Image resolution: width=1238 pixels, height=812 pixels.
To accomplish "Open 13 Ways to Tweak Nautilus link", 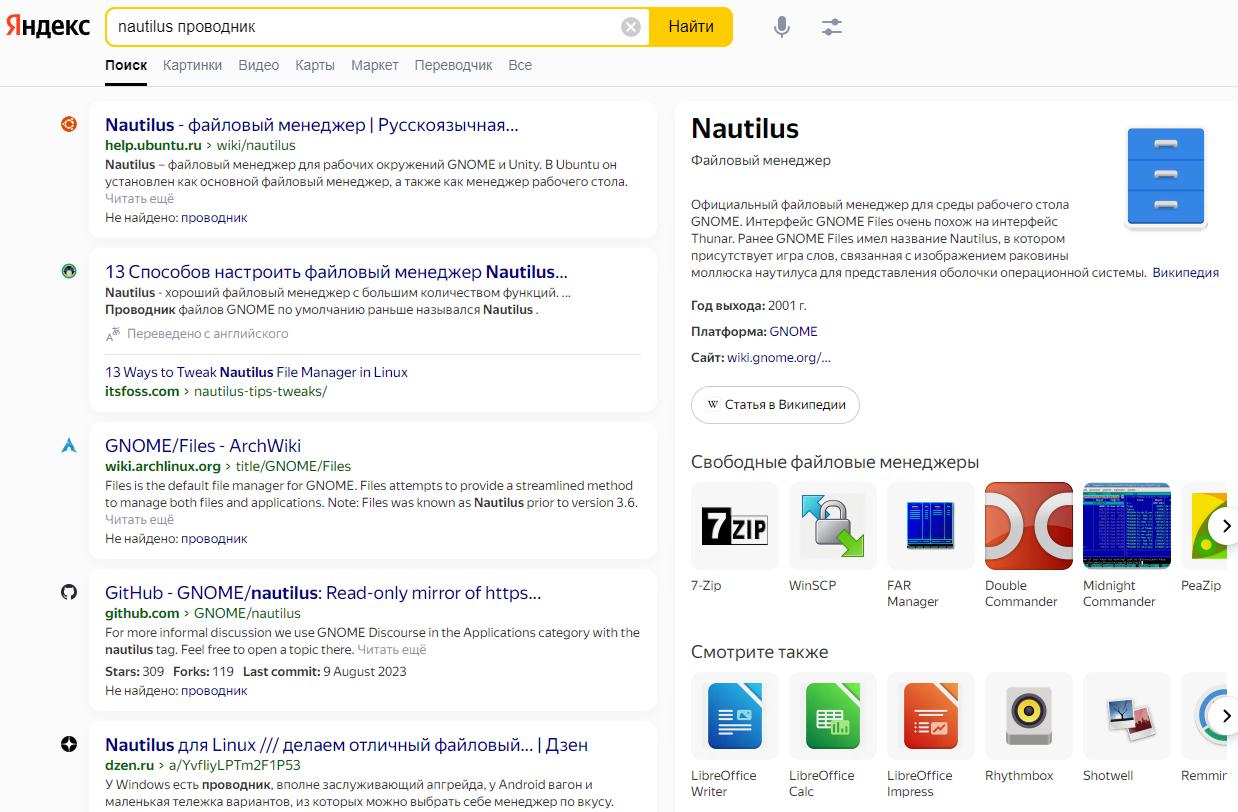I will coord(256,372).
